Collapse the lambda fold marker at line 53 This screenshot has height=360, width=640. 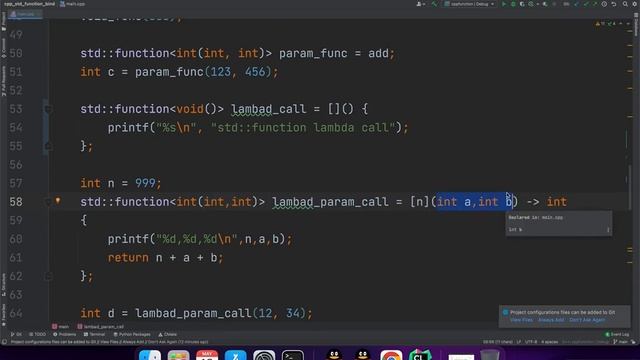(x=48, y=109)
